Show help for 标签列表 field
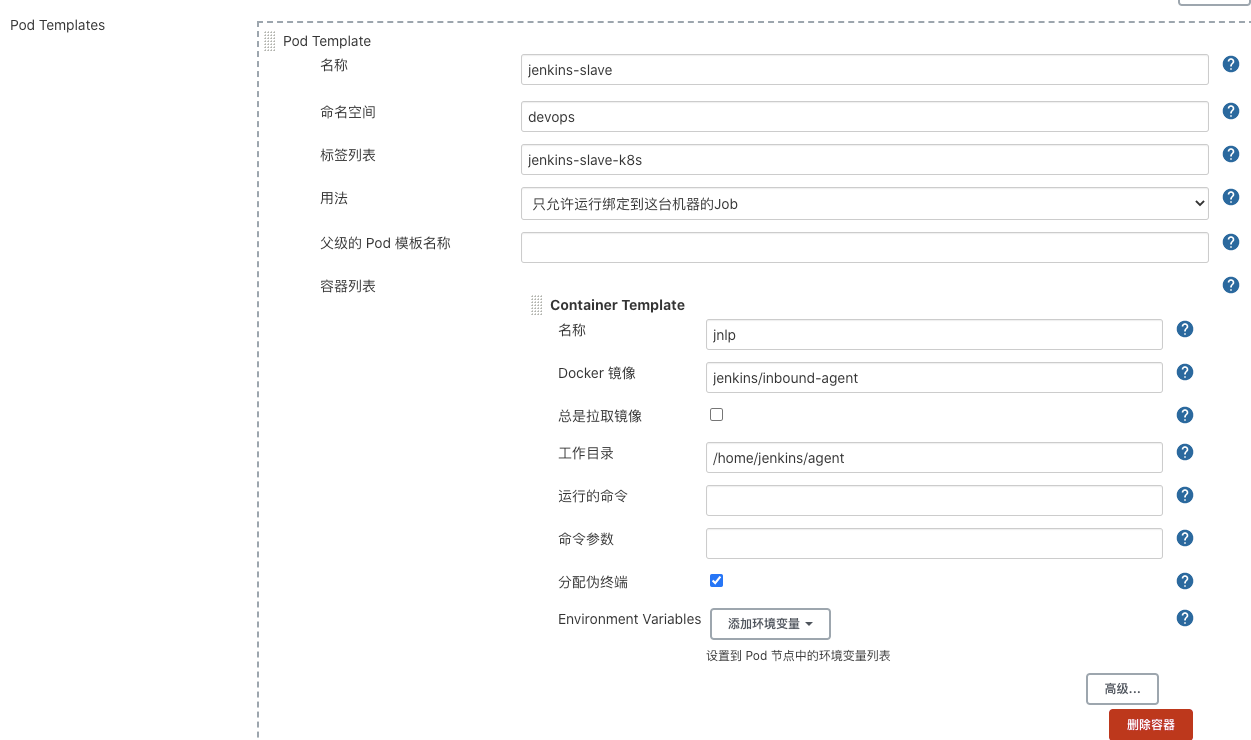Image resolution: width=1251 pixels, height=740 pixels. [1231, 154]
